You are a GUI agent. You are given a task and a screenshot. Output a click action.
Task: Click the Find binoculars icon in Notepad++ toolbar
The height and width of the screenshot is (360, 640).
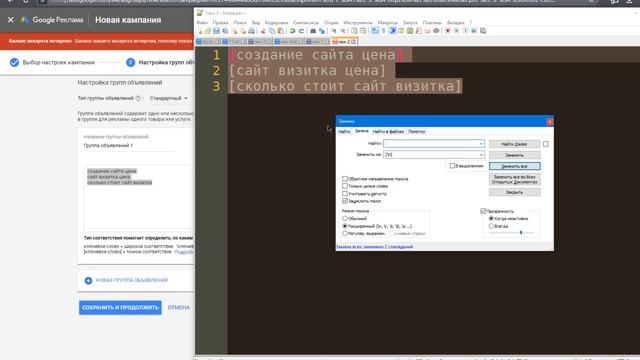point(313,31)
